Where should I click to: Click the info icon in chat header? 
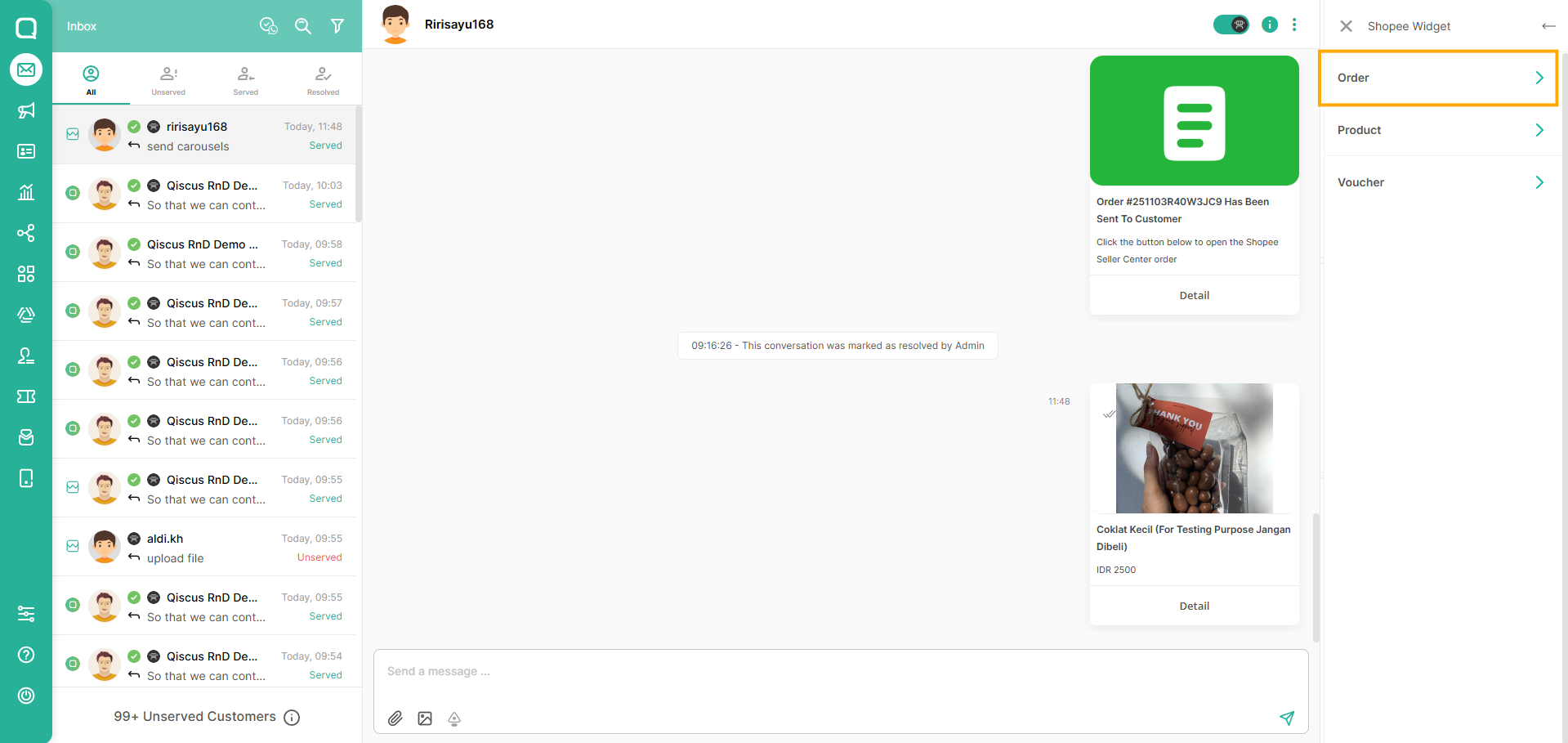[1270, 25]
